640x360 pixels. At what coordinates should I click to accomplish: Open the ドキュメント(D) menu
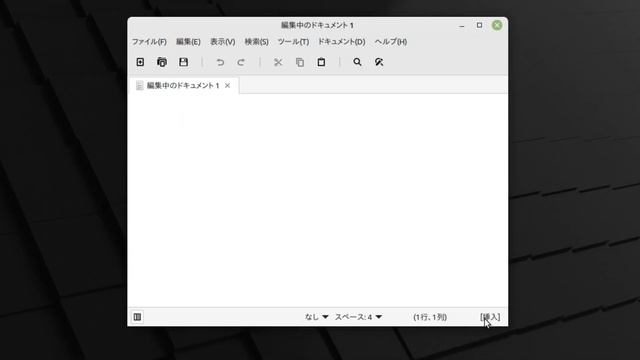(x=341, y=42)
